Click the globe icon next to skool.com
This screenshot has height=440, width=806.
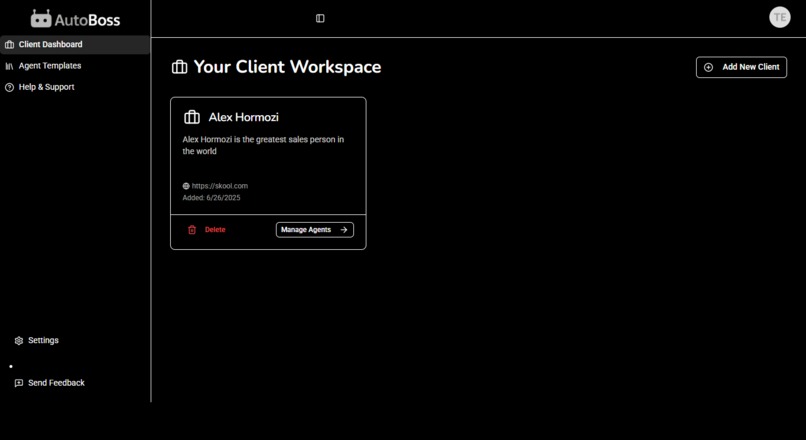[x=186, y=186]
